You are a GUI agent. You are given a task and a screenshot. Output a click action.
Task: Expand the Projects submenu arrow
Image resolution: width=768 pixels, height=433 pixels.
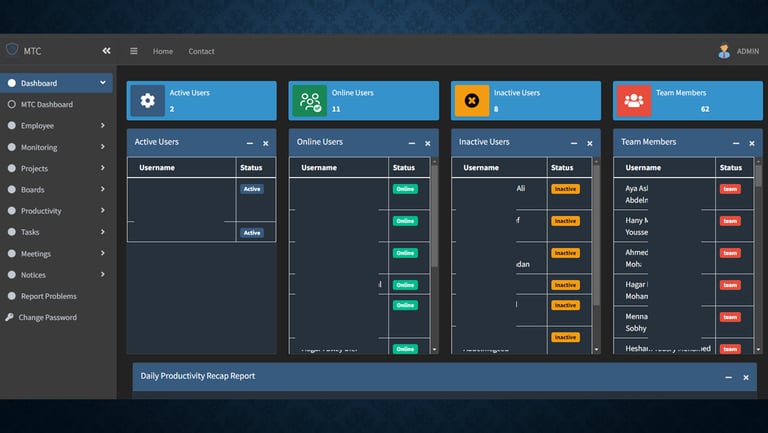[102, 168]
